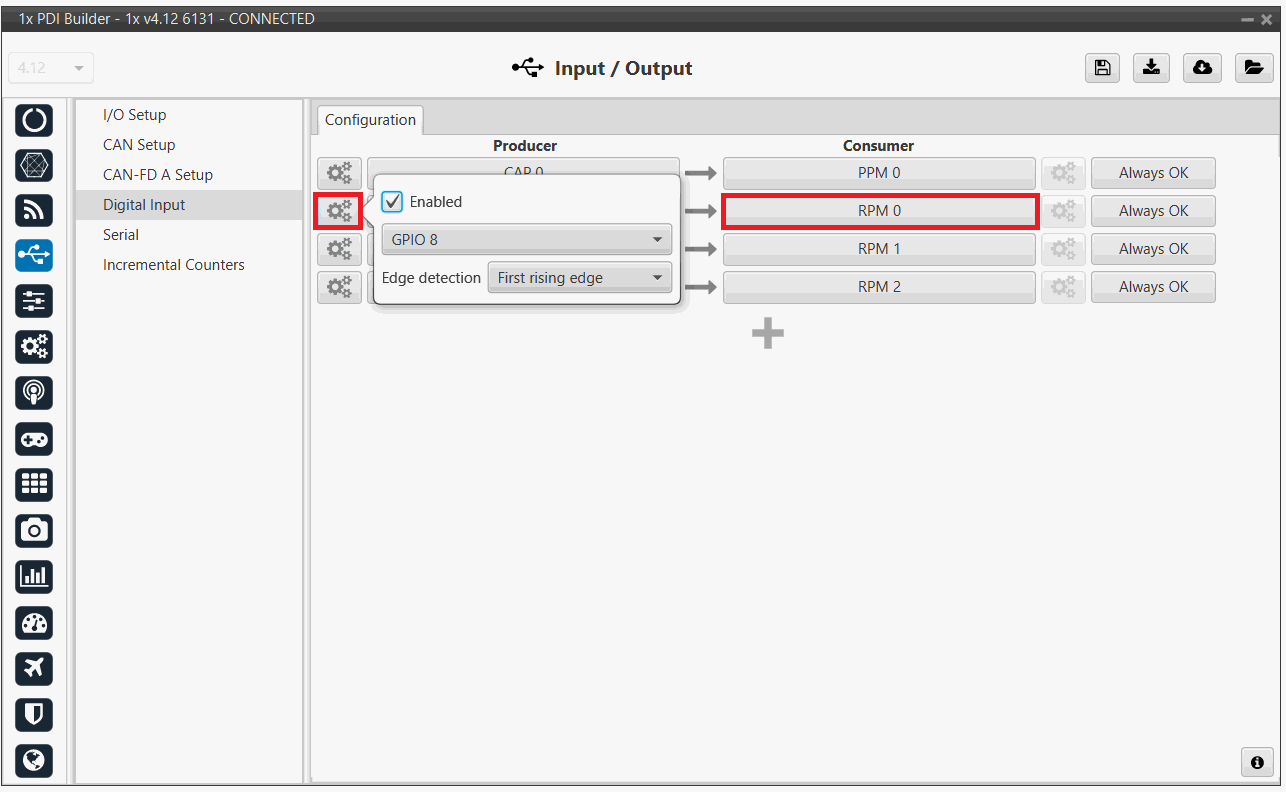Click the camera sidebar icon
Viewport: 1286px width, 792px height.
pyautogui.click(x=35, y=530)
